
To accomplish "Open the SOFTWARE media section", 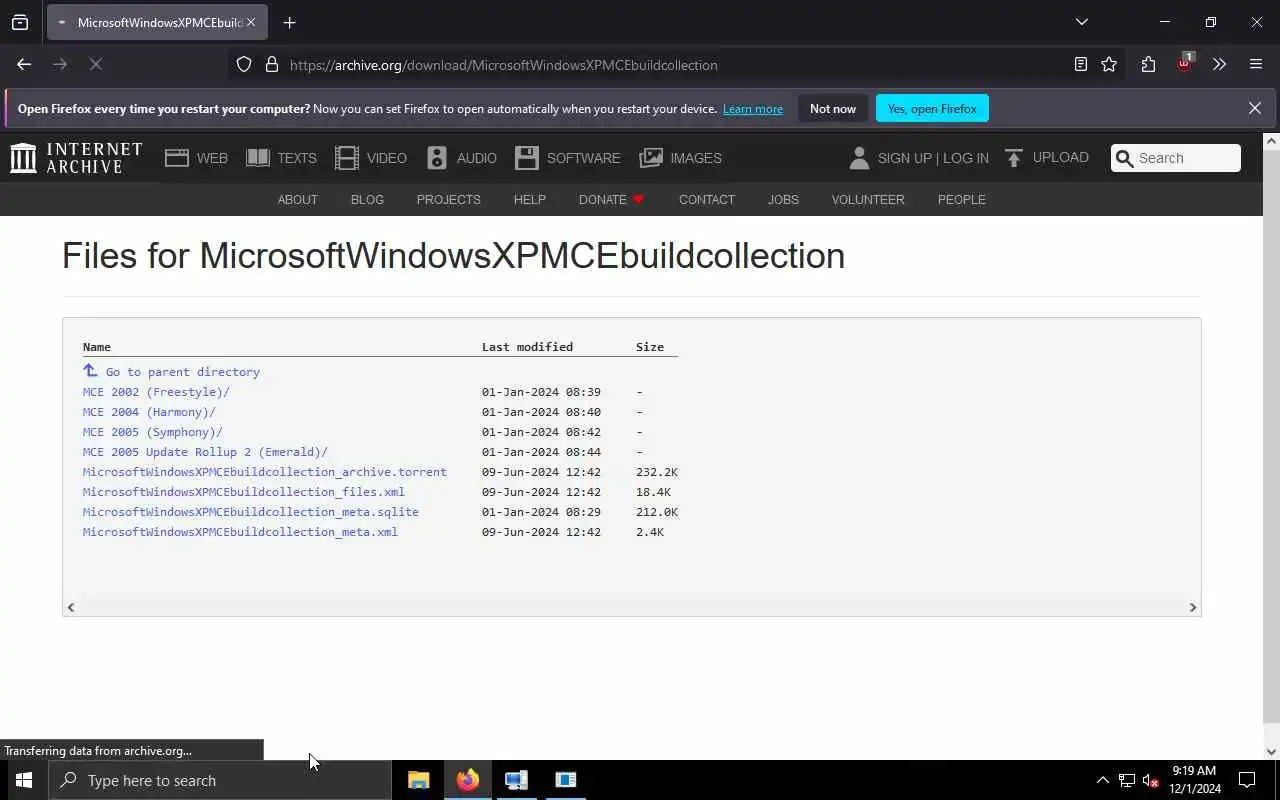I will (568, 158).
